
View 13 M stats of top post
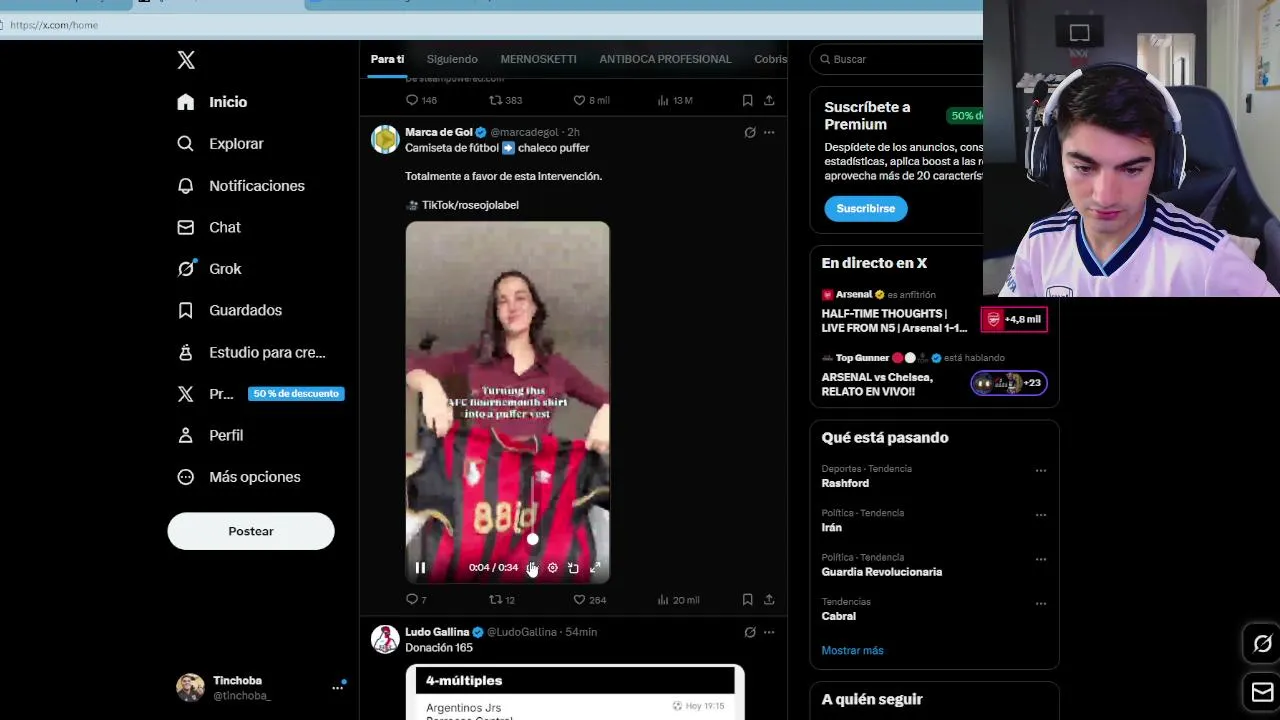[x=674, y=100]
